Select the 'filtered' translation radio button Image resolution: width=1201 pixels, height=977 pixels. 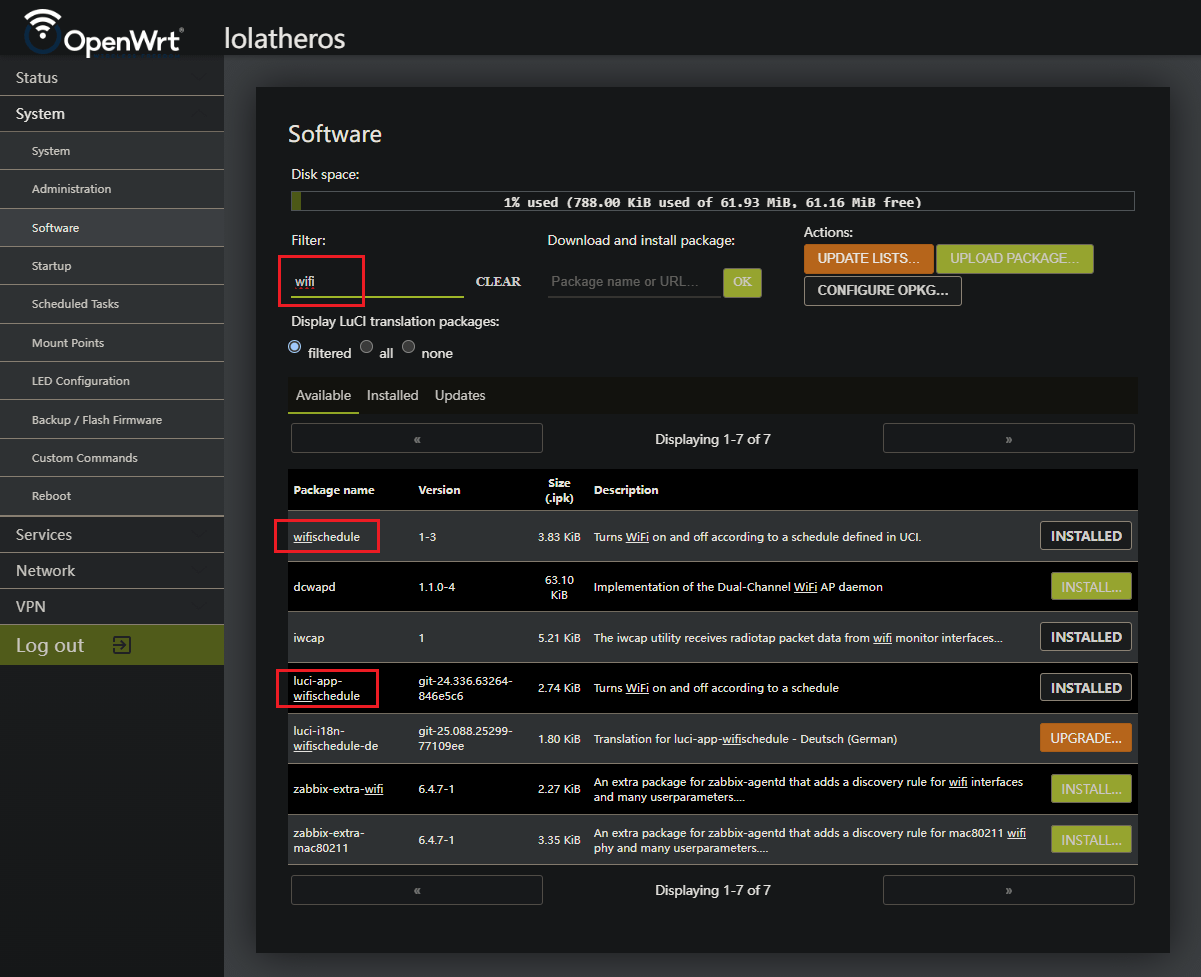coord(295,347)
